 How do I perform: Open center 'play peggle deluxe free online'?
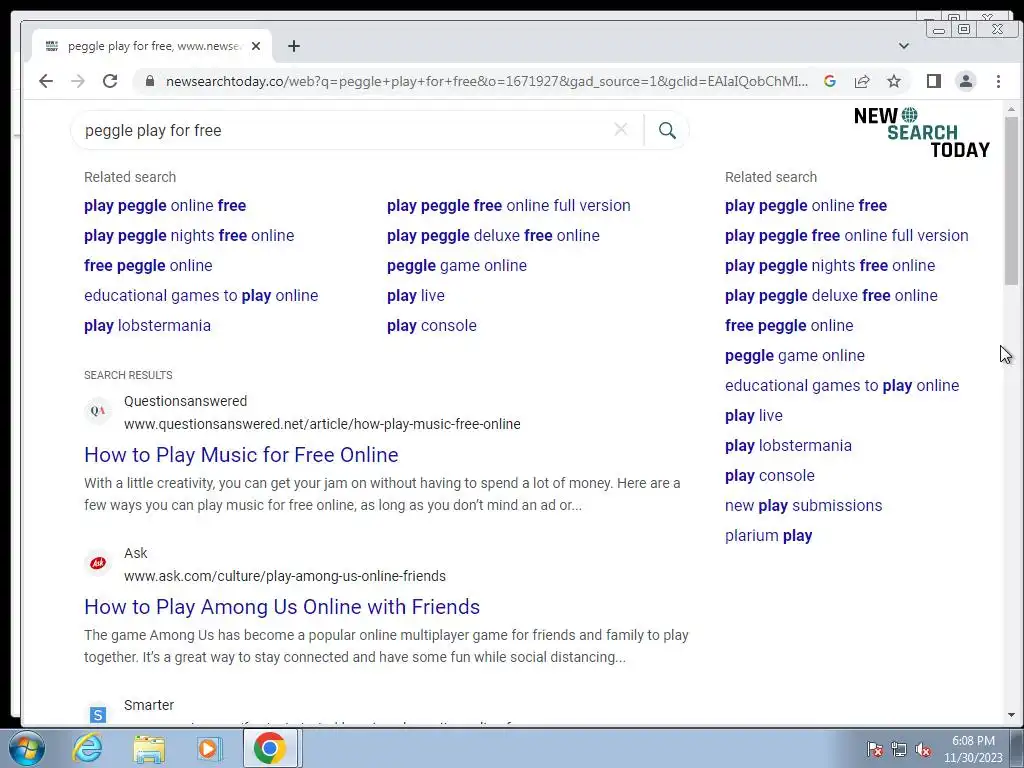493,235
